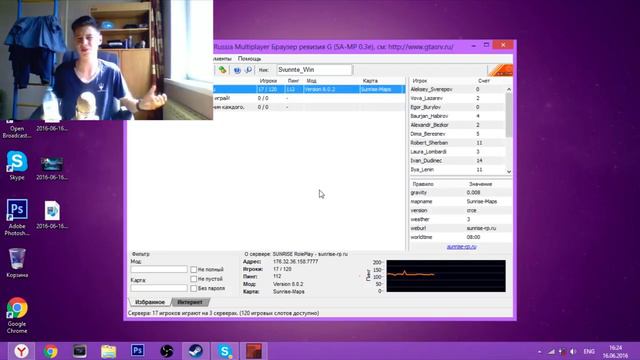This screenshot has height=360, width=640.
Task: Select the highlighted 17 / 120 server row
Action: pyautogui.click(x=309, y=89)
